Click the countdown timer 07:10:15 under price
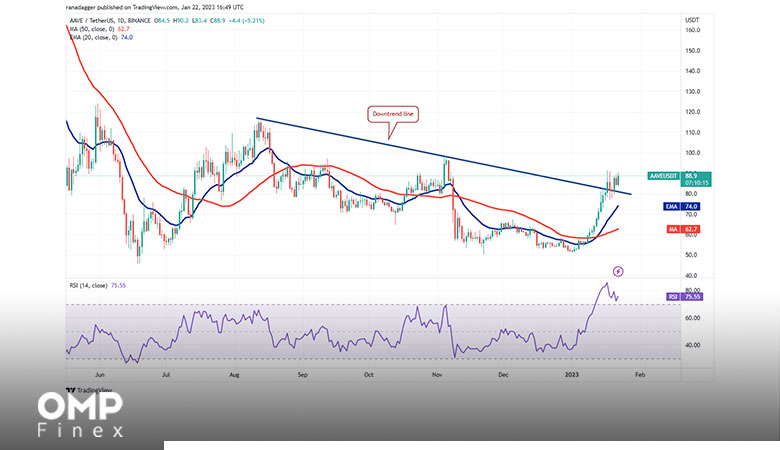The width and height of the screenshot is (780, 450). 697,183
